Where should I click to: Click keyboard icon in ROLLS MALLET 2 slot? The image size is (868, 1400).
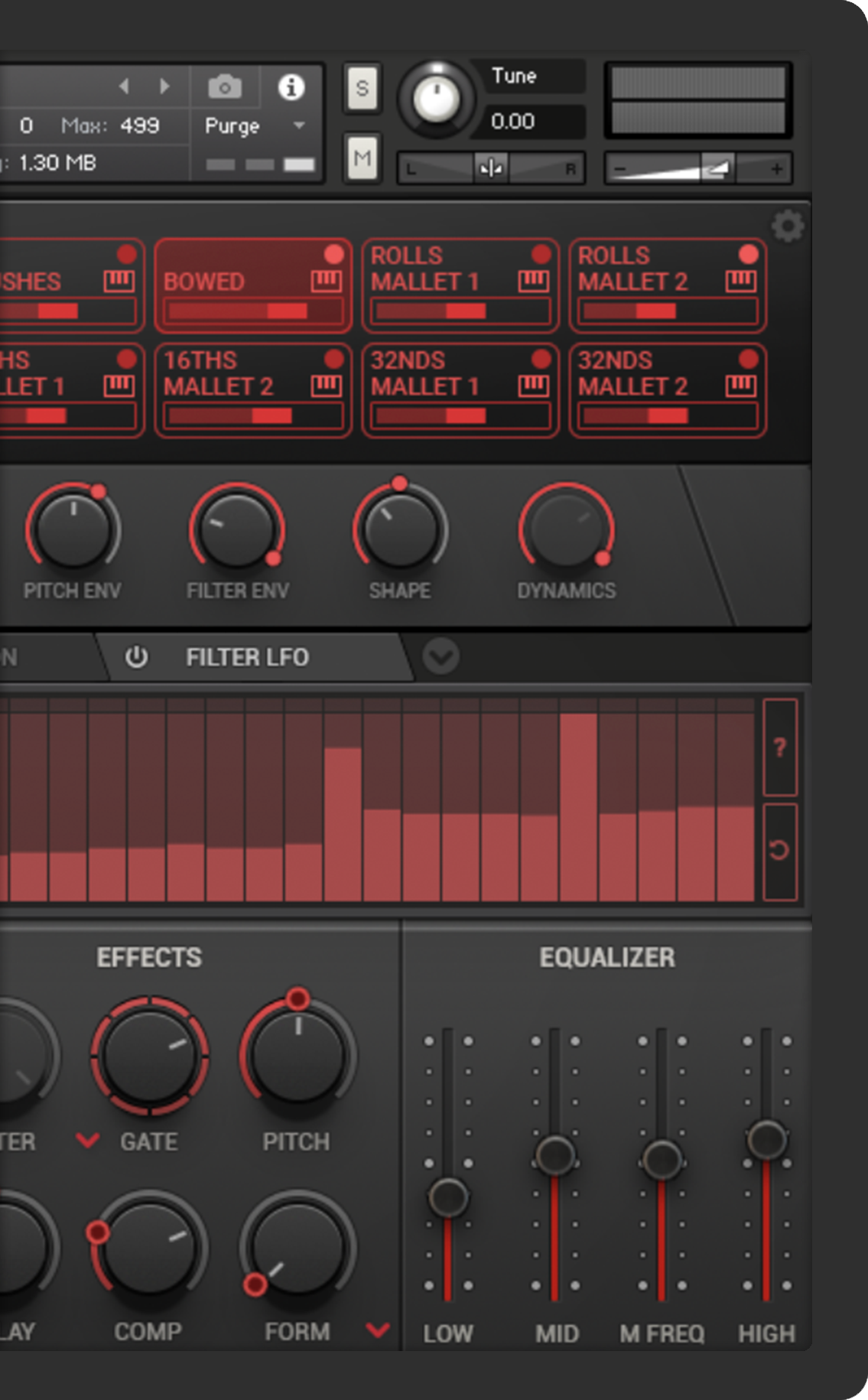point(741,282)
